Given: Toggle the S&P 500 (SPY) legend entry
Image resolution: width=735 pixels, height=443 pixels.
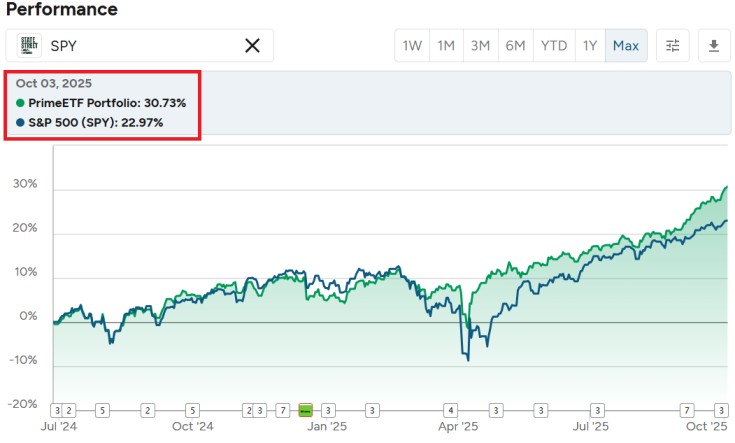Looking at the screenshot, I should pyautogui.click(x=90, y=122).
